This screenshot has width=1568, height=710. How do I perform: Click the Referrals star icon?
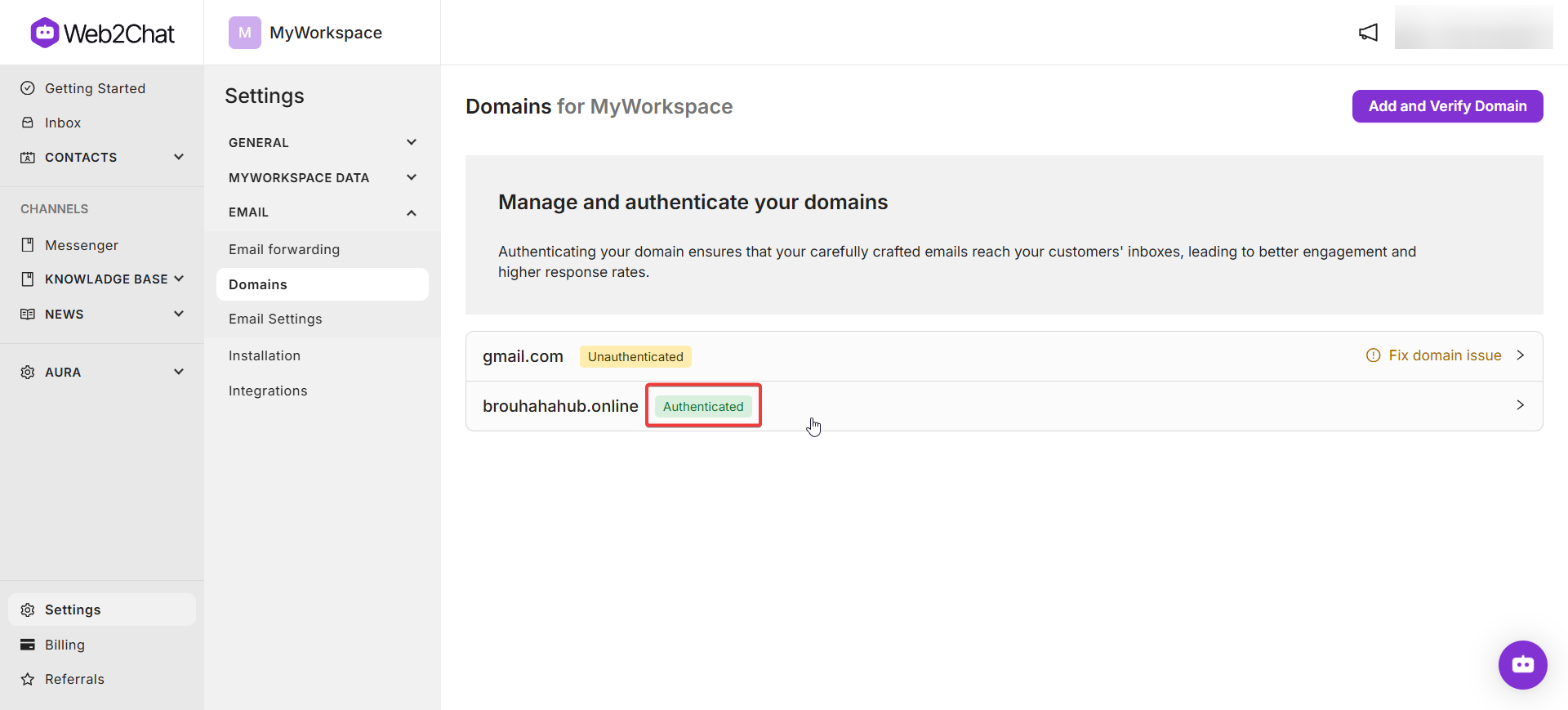(x=28, y=679)
